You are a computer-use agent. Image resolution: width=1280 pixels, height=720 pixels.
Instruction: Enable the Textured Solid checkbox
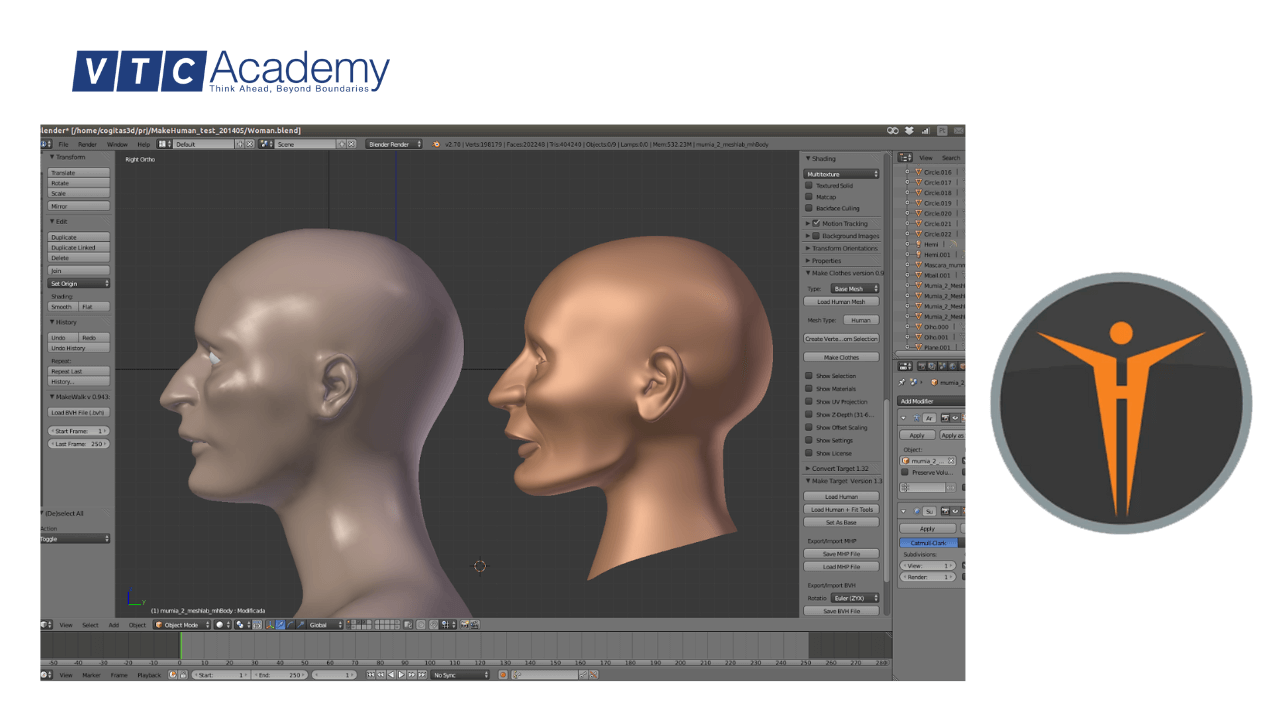(x=809, y=185)
